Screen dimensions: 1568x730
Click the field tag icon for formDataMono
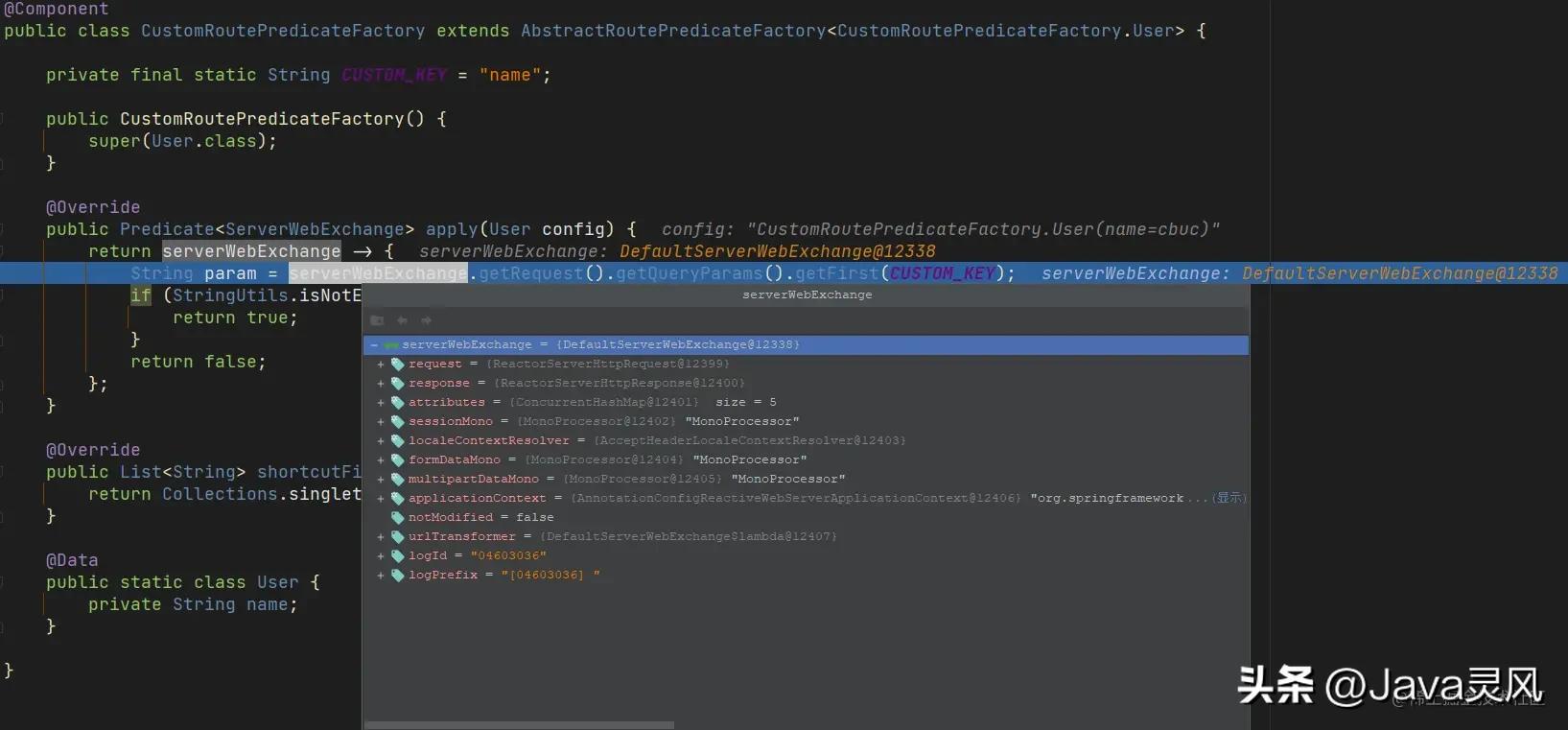398,460
